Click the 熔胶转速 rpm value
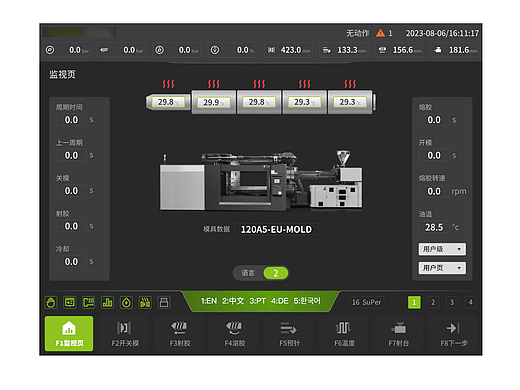520x390 pixels. click(x=434, y=191)
